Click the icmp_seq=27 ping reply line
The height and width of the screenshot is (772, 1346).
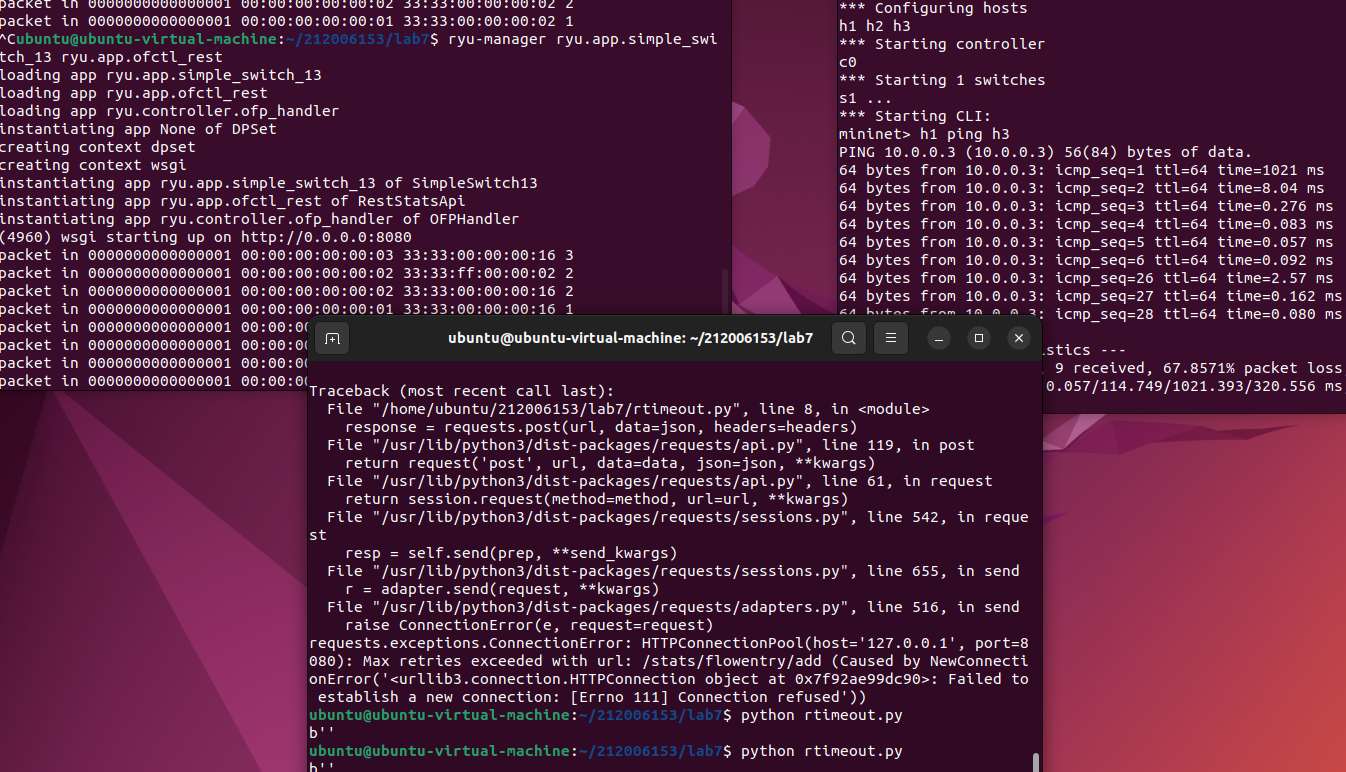click(1090, 296)
